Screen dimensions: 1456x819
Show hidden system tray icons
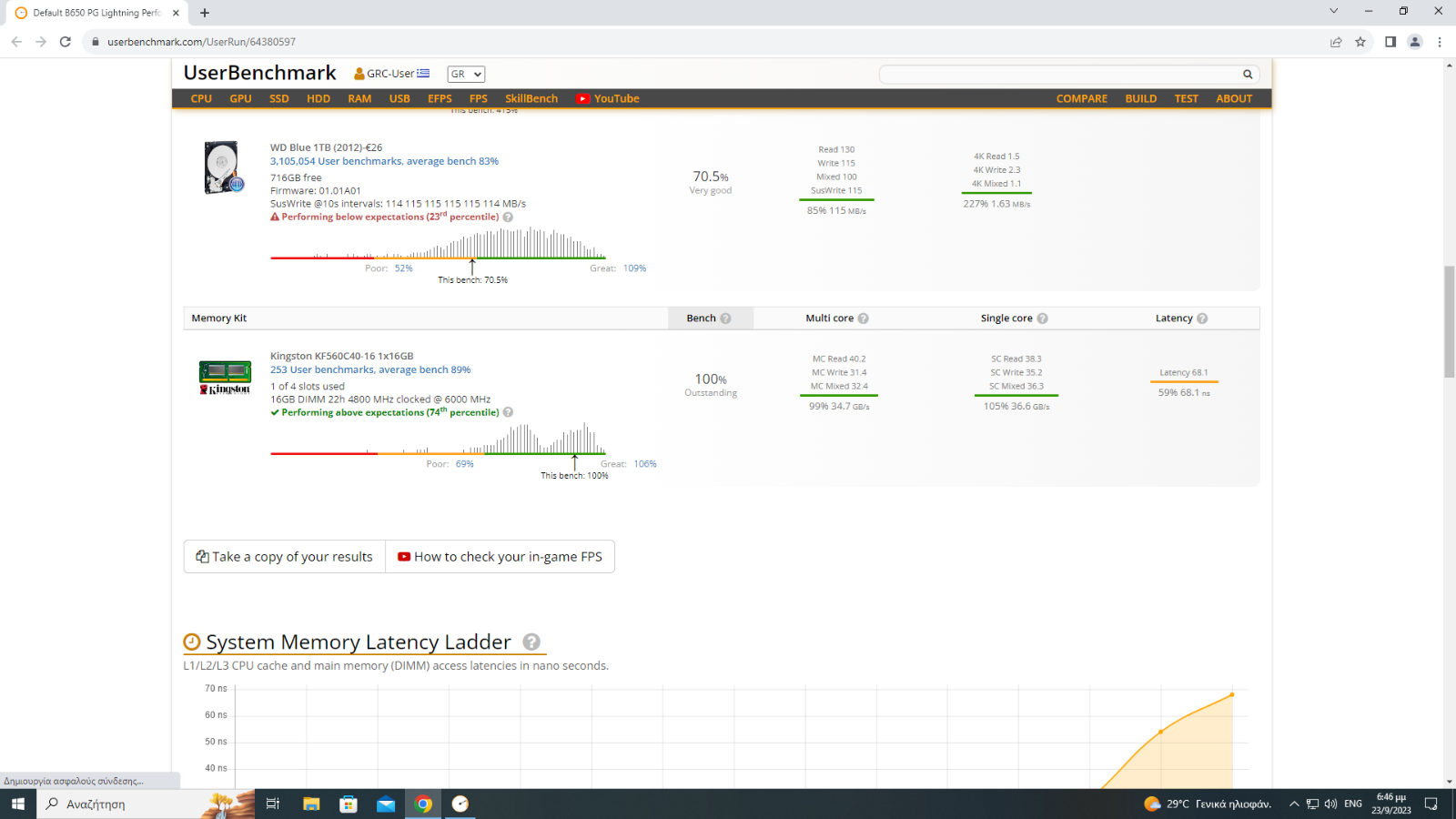pos(1294,804)
